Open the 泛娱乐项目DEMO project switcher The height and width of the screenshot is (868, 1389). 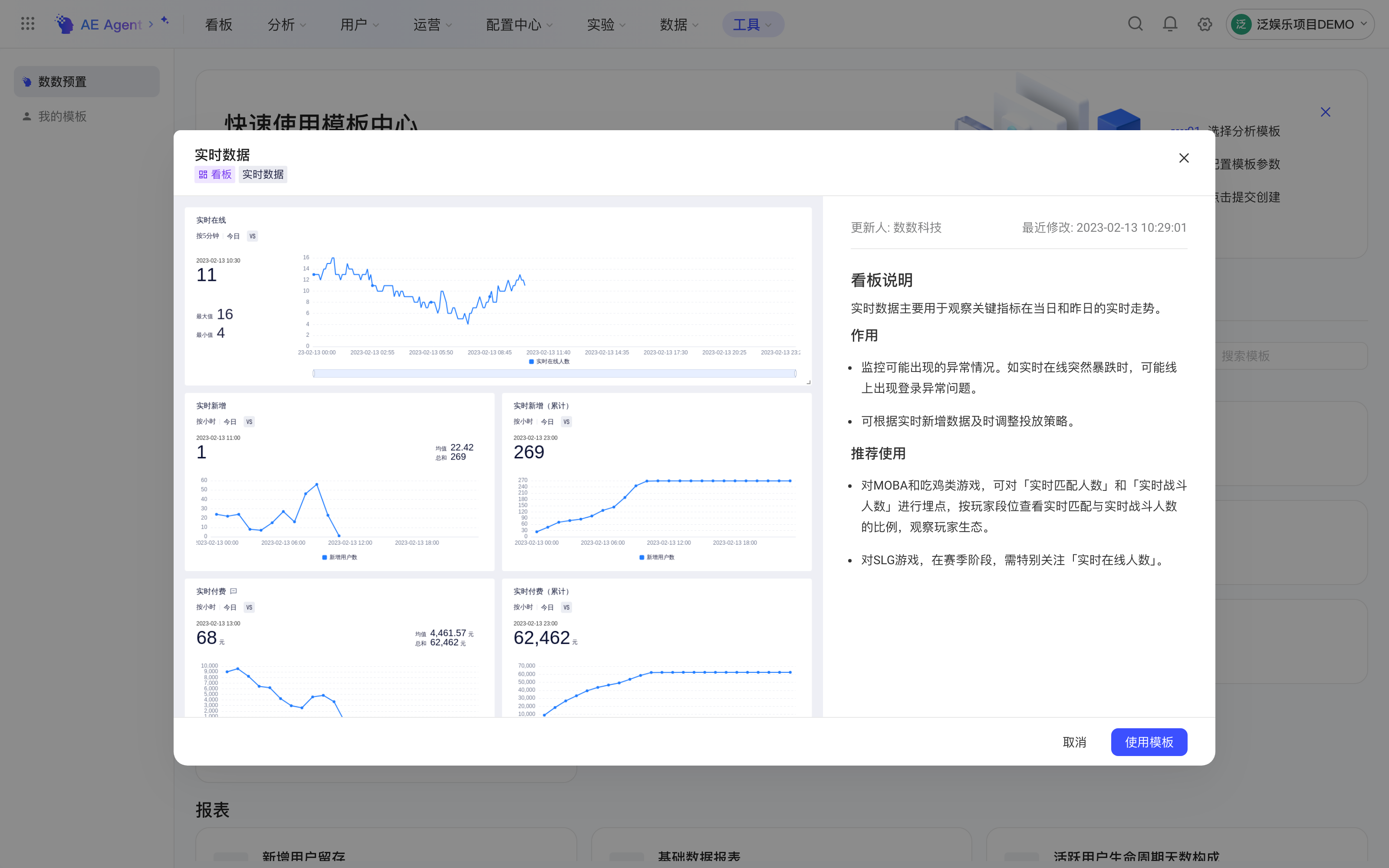pos(1300,24)
